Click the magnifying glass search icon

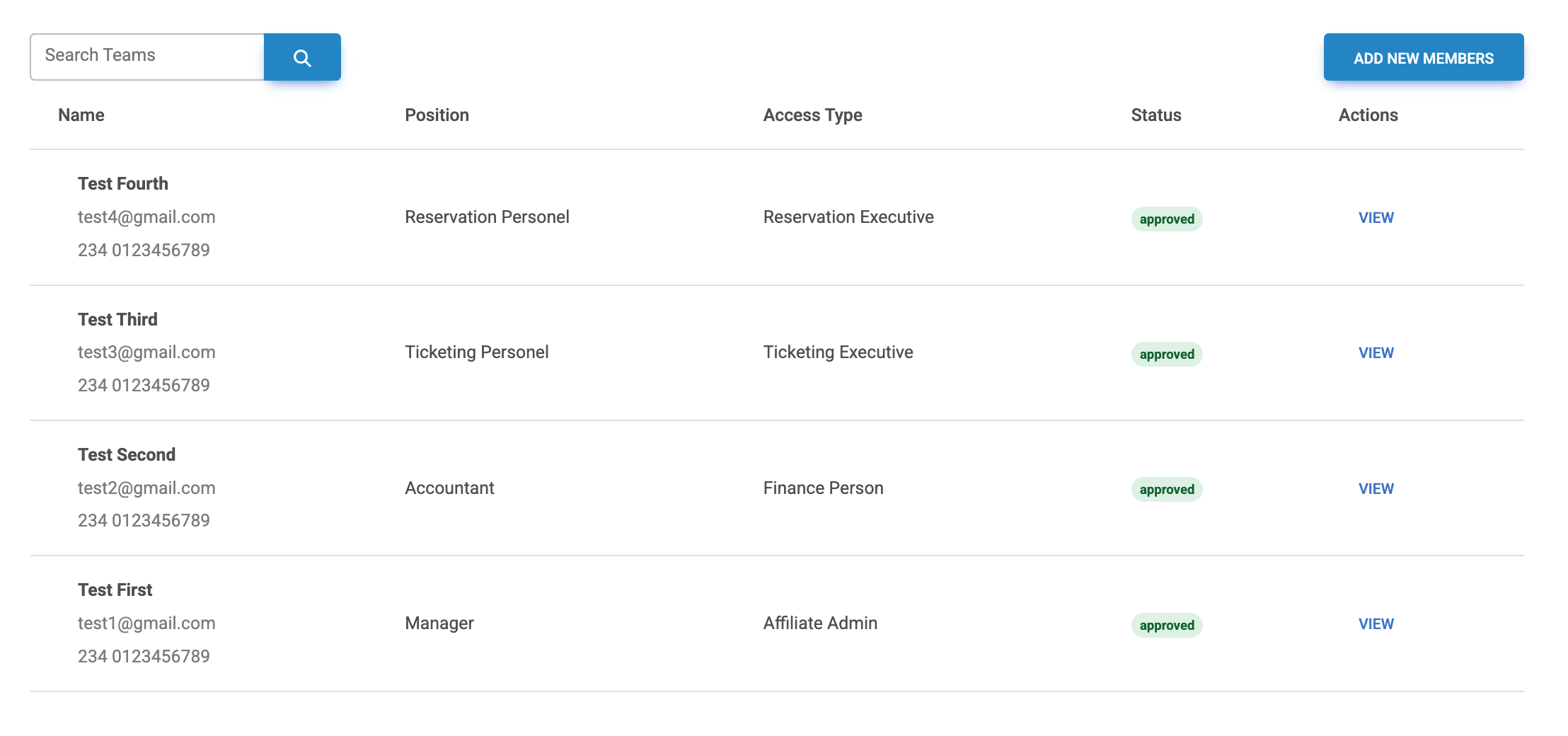pyautogui.click(x=302, y=57)
